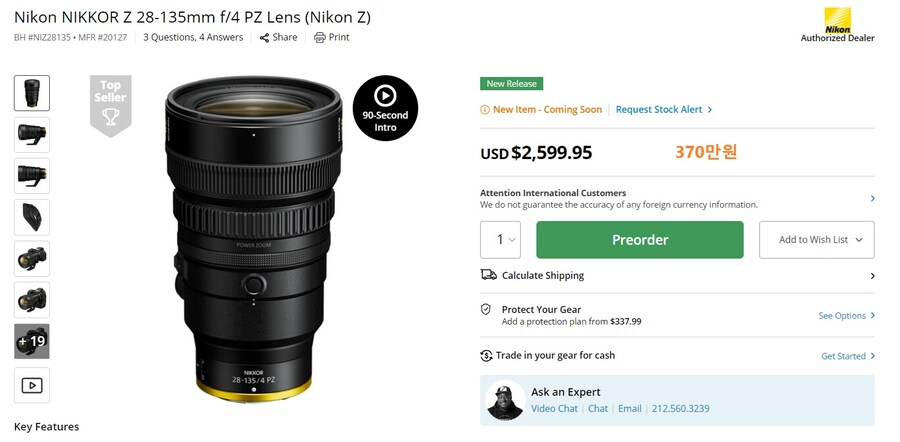Screen dimensions: 900x442
Task: Click the Top Seller badge
Action: (110, 104)
